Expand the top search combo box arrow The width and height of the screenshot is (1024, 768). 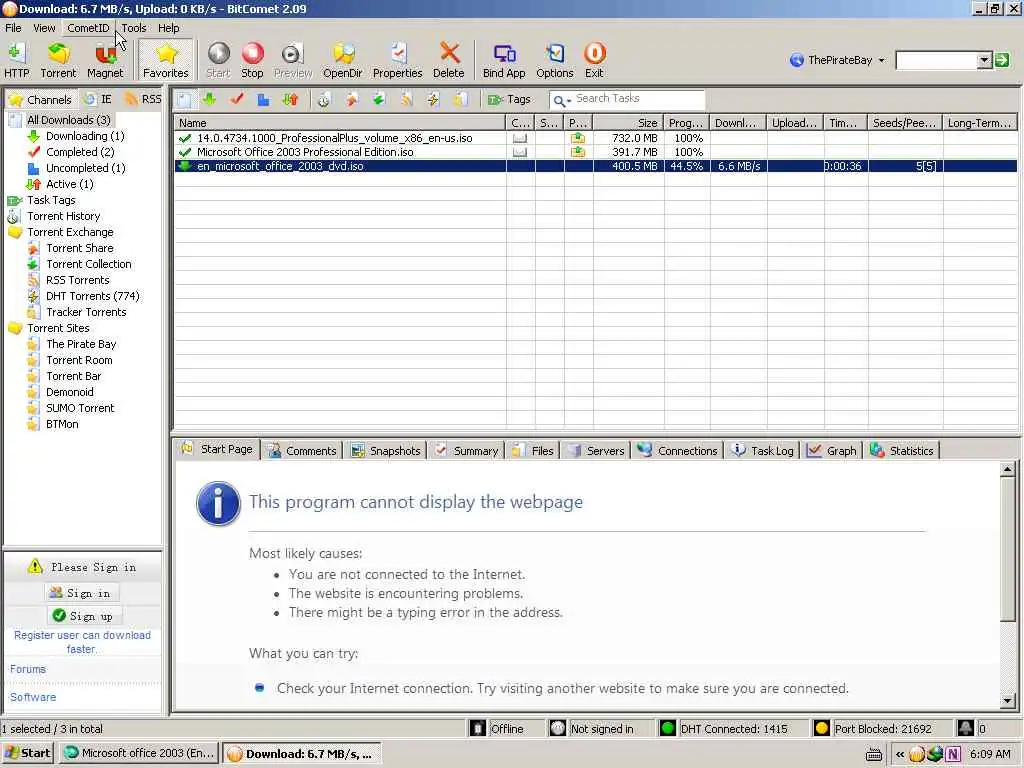pos(984,61)
